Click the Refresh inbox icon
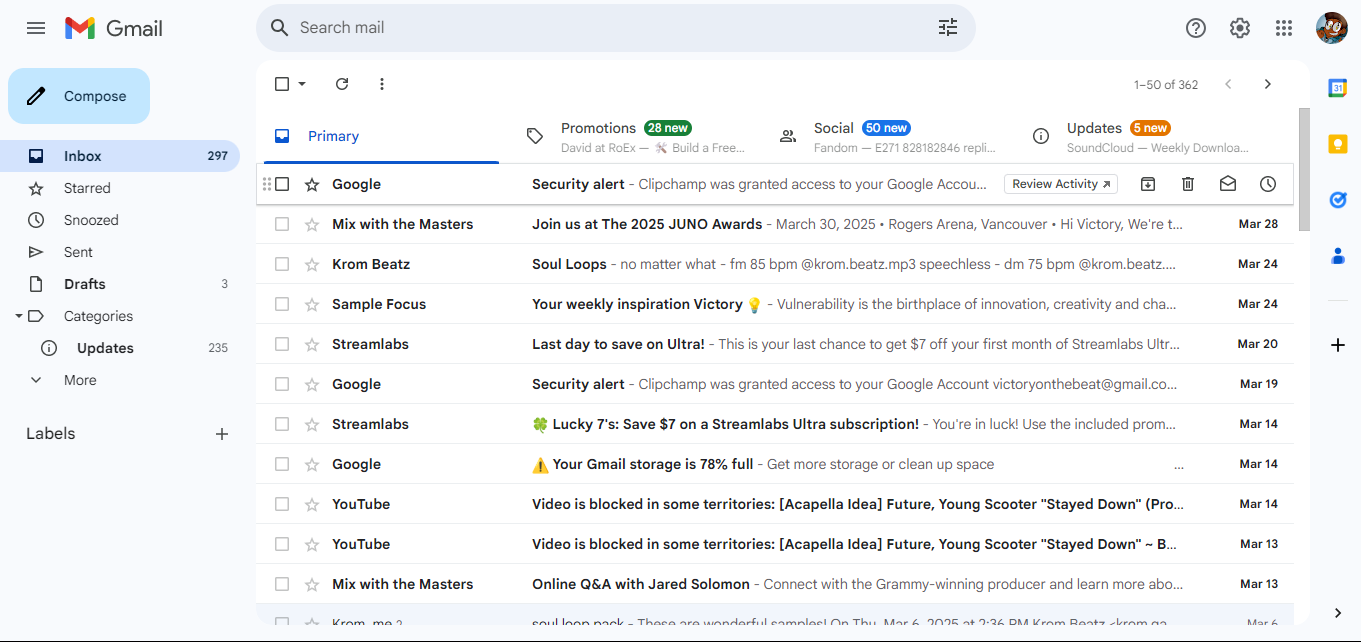Viewport: 1361px width, 642px height. click(342, 84)
